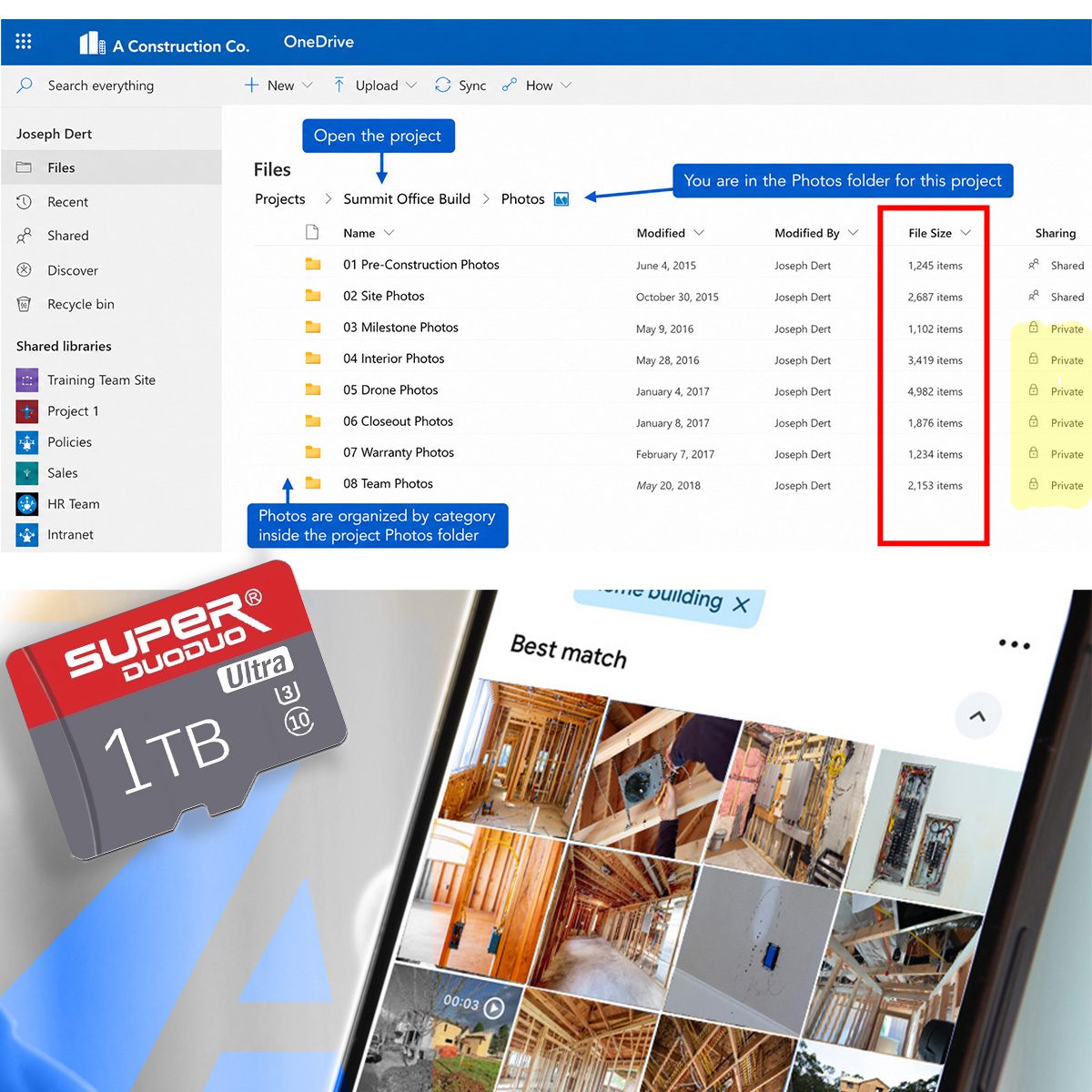Collapse results with the phone's up chevron button
Screen dimensions: 1092x1092
(977, 715)
